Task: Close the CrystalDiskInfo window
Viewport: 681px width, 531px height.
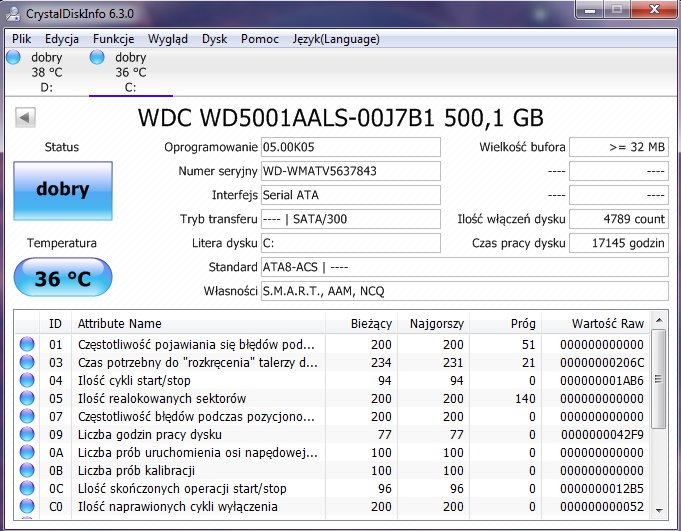Action: click(654, 9)
